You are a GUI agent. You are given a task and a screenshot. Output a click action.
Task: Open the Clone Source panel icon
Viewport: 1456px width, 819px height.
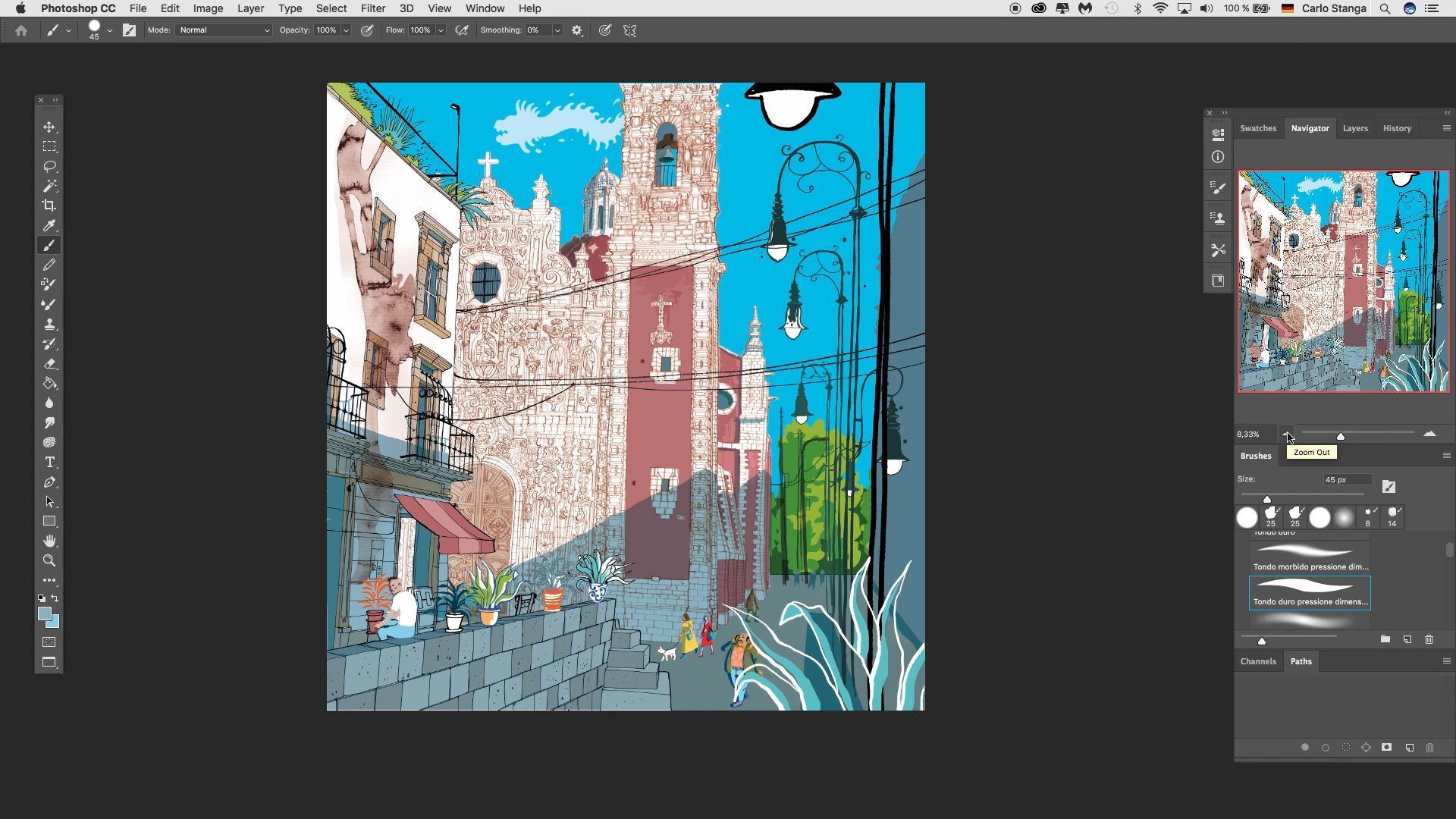point(1218,218)
